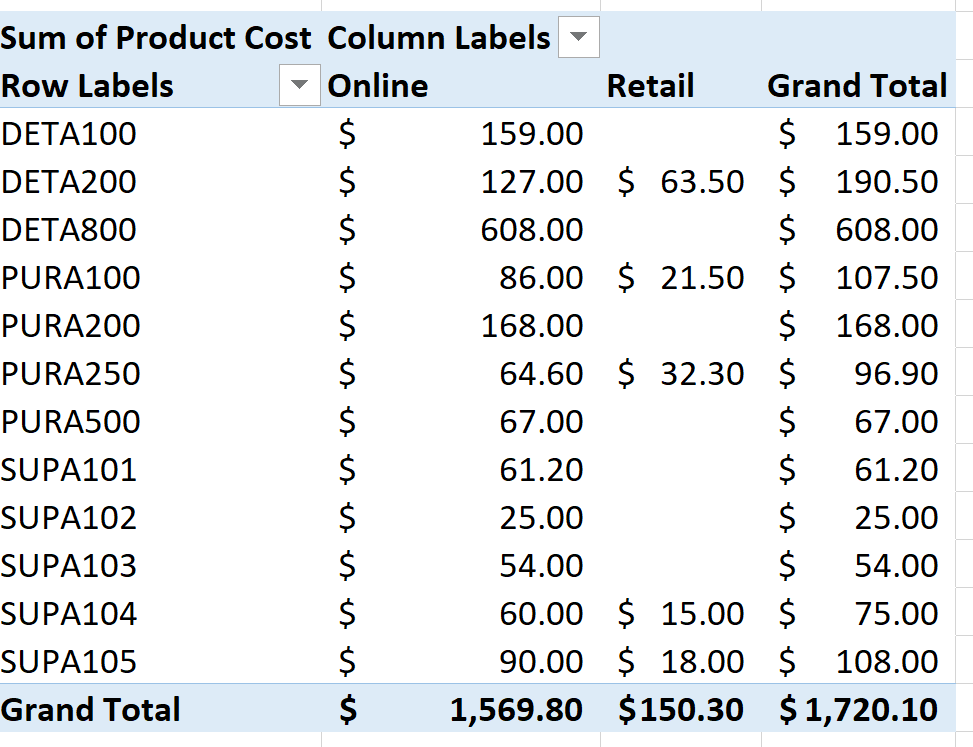Open the Column Labels filter dropdown
This screenshot has width=973, height=747.
pyautogui.click(x=579, y=39)
